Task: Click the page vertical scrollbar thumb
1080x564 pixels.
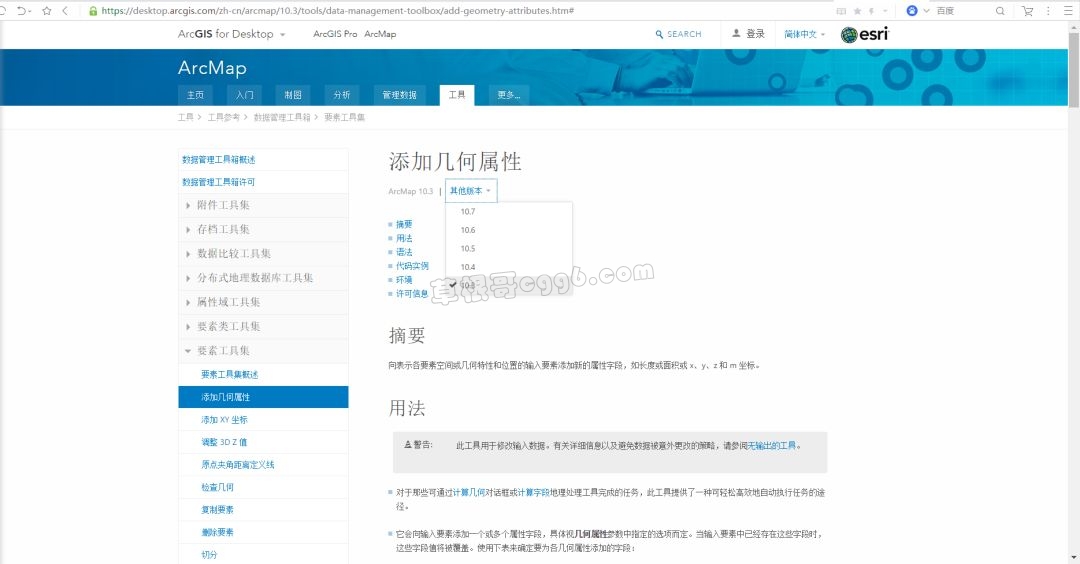Action: tap(1074, 69)
